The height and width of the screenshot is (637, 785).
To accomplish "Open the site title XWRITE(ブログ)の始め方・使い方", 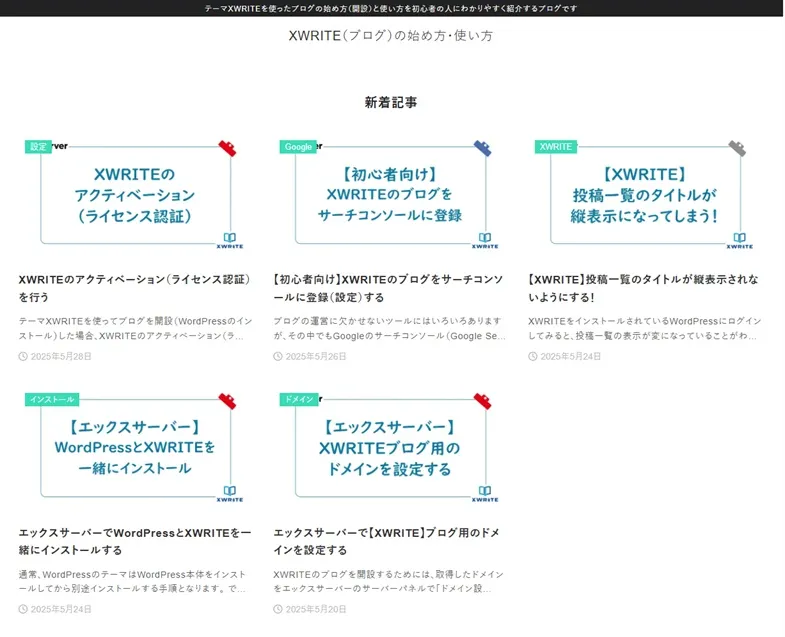I will pos(390,36).
